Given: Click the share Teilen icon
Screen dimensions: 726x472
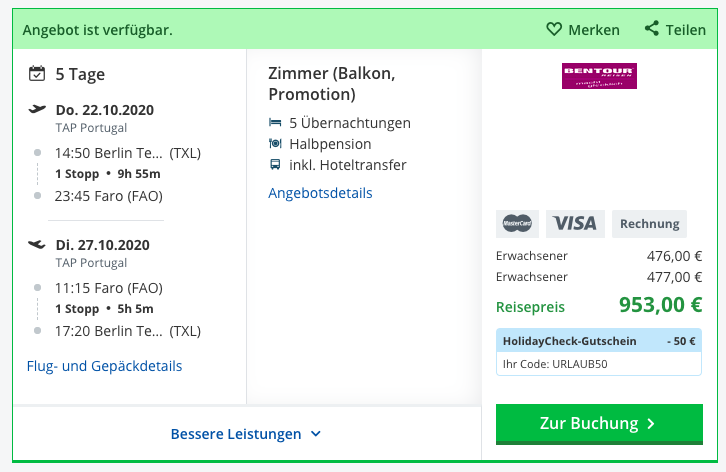Looking at the screenshot, I should 651,28.
